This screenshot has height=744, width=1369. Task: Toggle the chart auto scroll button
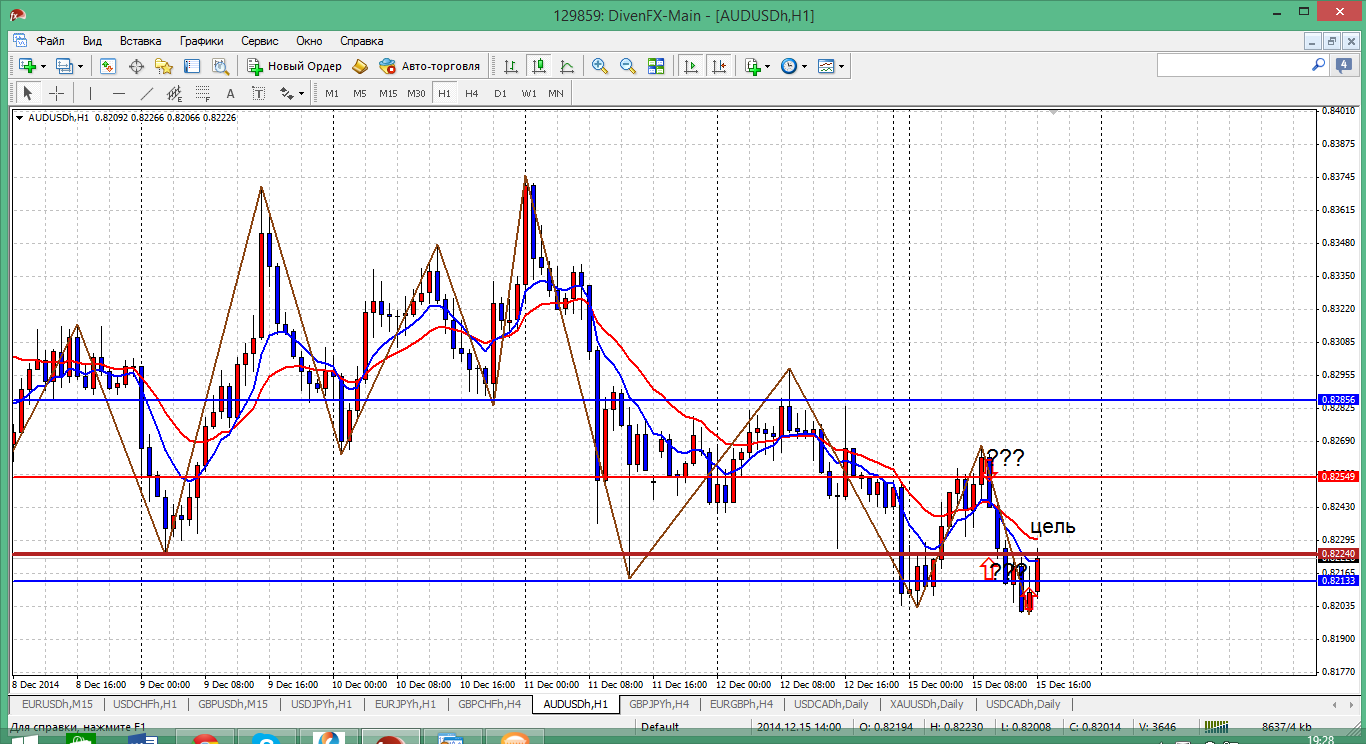690,66
